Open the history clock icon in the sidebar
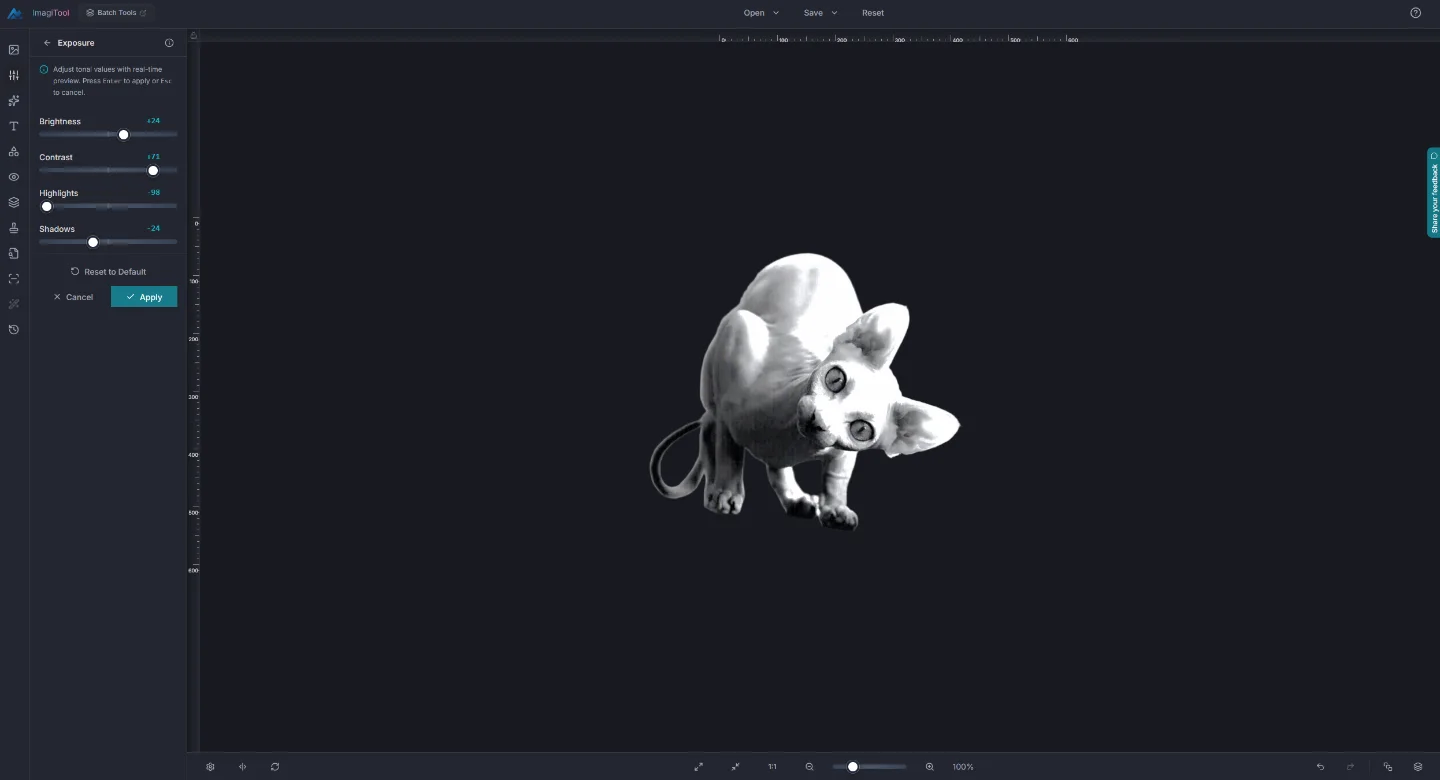The width and height of the screenshot is (1440, 780). click(x=14, y=329)
